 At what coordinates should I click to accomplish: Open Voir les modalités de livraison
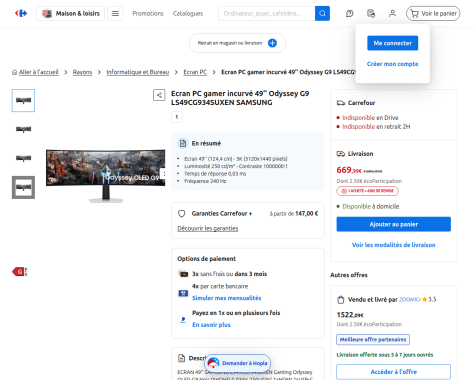[x=394, y=245]
